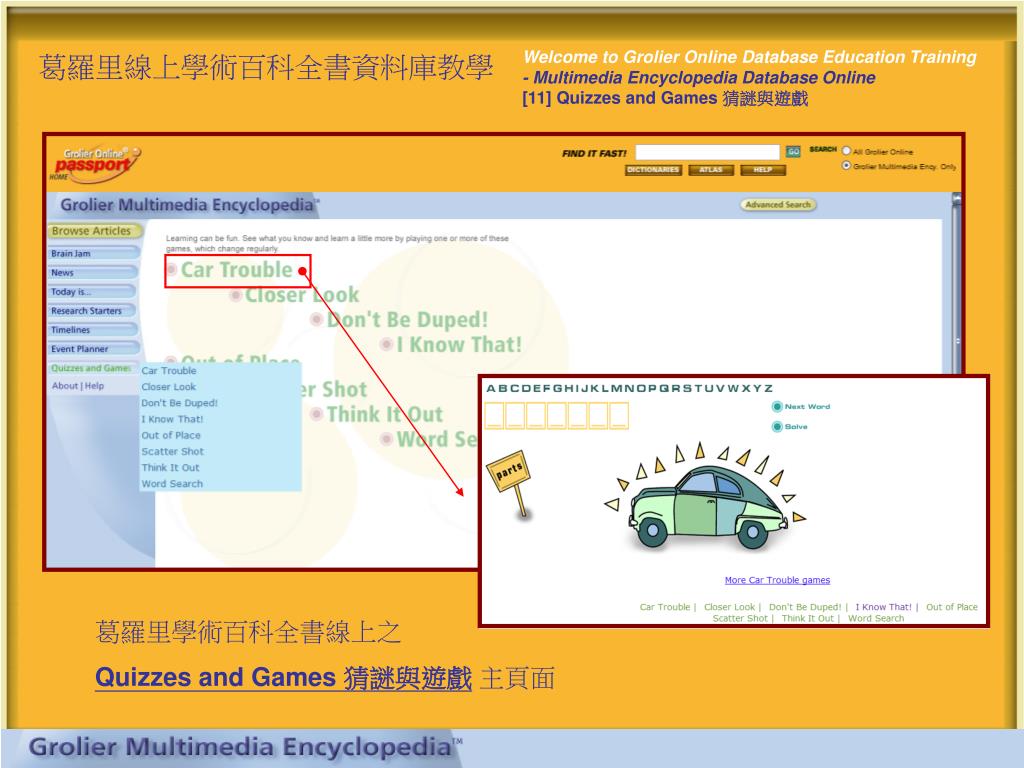Open the large Think It Out title
1024x768 pixels.
tap(385, 415)
